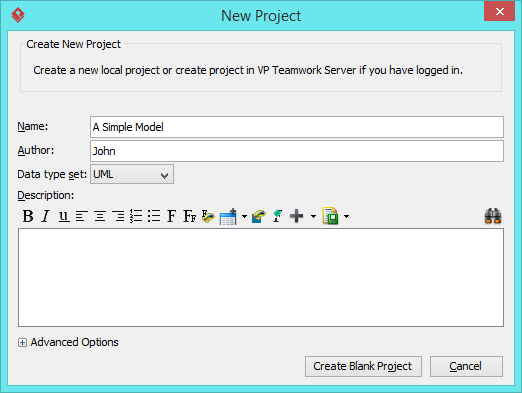Align description text left
Viewport: 522px width, 393px height.
point(82,216)
